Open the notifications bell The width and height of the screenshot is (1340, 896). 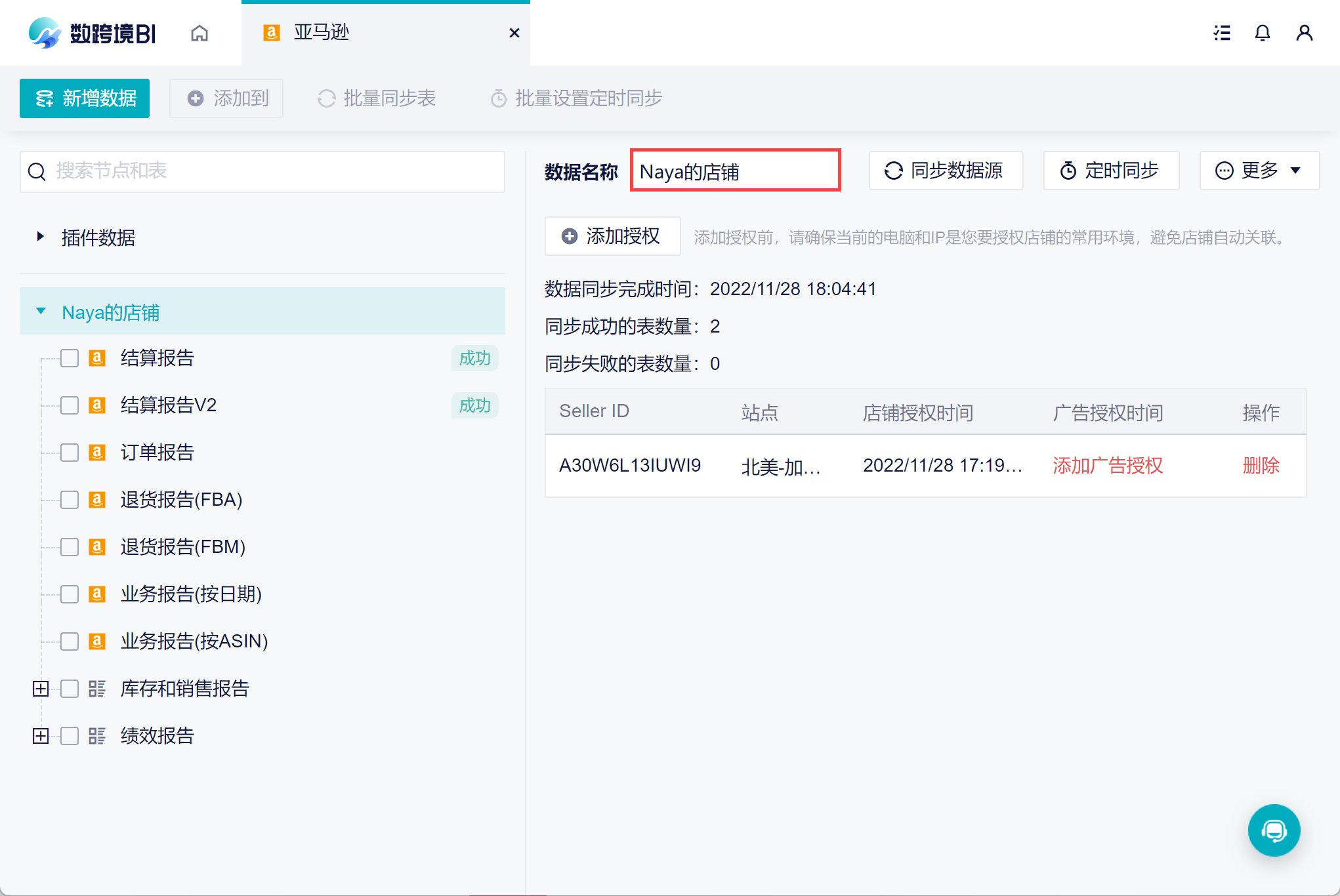click(x=1263, y=33)
